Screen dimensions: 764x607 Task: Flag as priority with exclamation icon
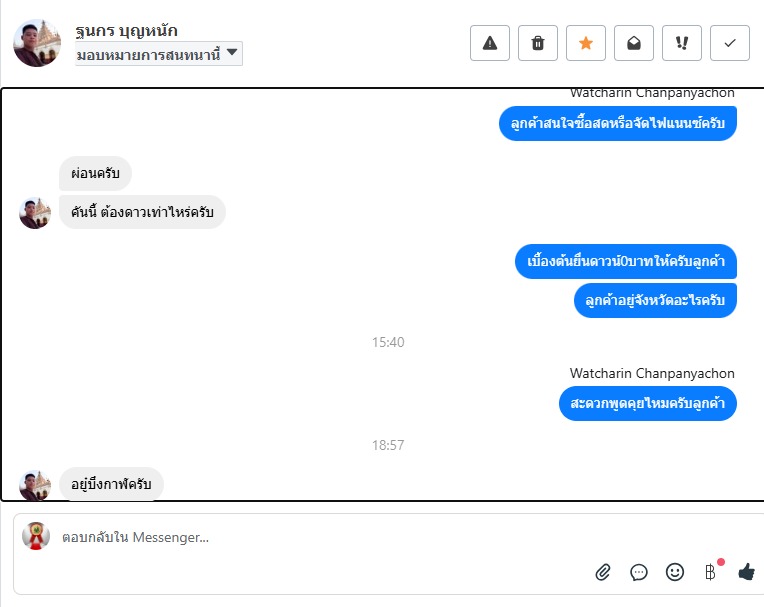pos(682,43)
